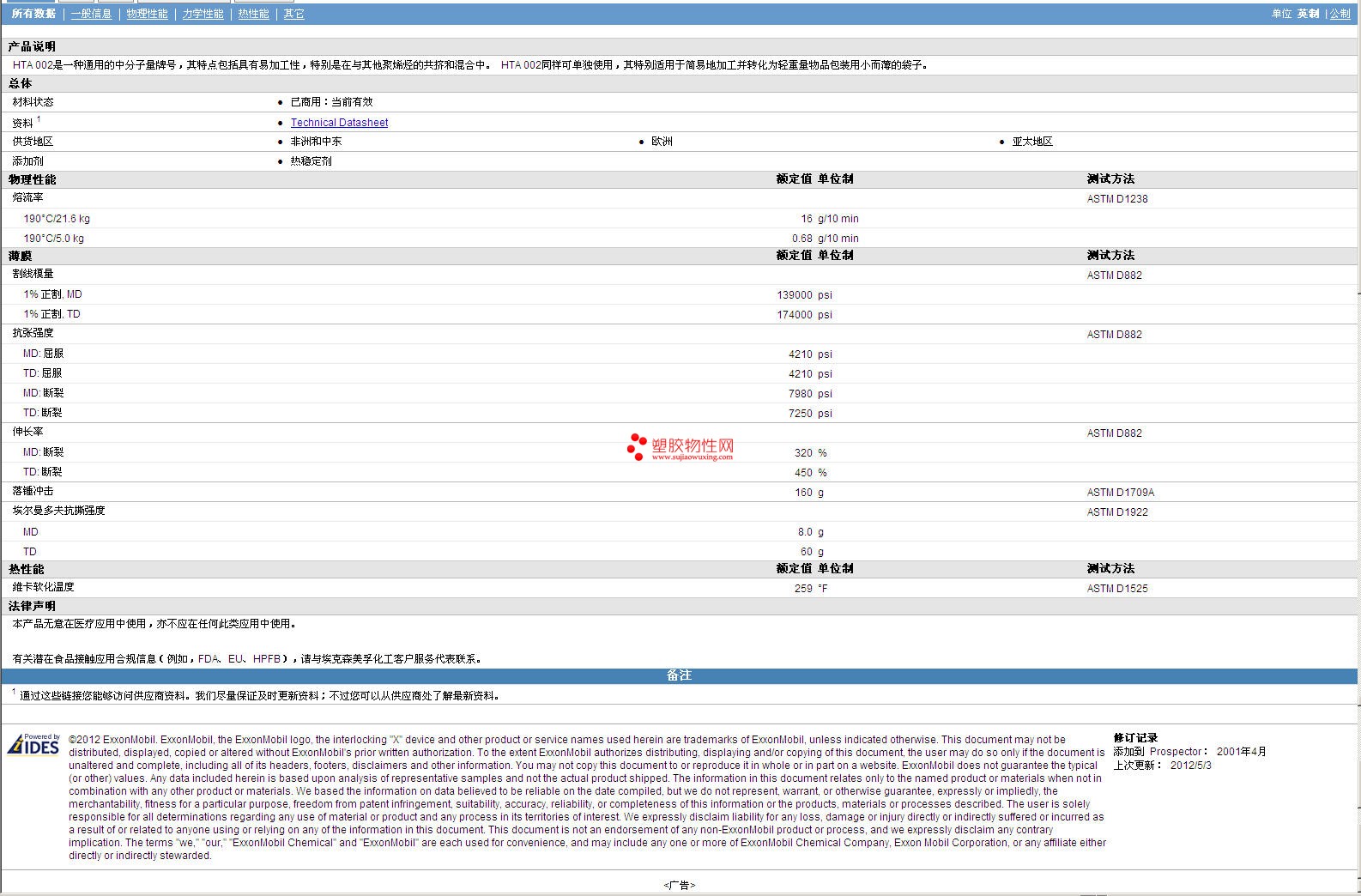
Task: Click the 已商用：当前有效 status value
Action: [331, 102]
